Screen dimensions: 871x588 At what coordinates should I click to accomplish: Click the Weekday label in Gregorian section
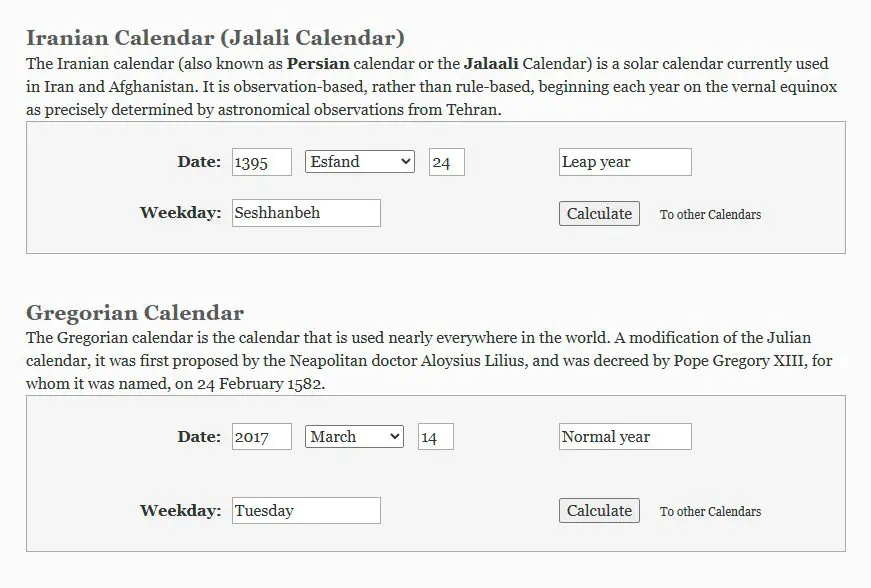point(181,510)
